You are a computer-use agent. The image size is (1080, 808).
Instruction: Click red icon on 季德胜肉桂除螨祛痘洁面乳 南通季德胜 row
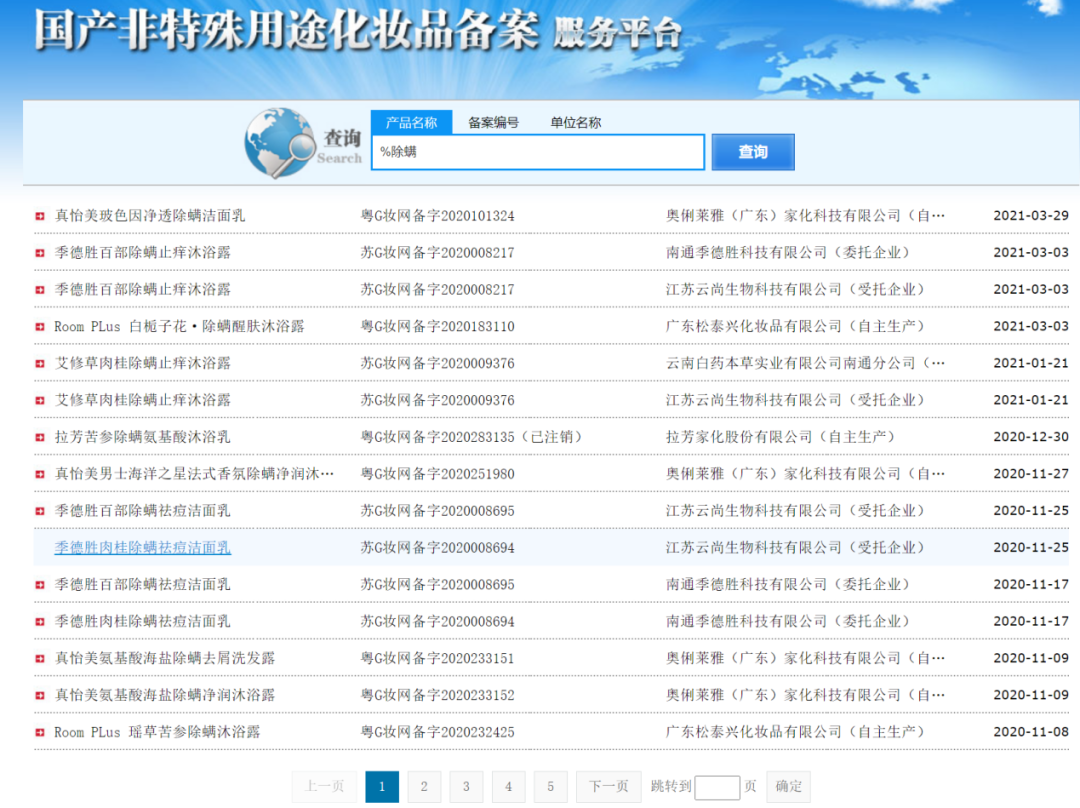click(40, 622)
